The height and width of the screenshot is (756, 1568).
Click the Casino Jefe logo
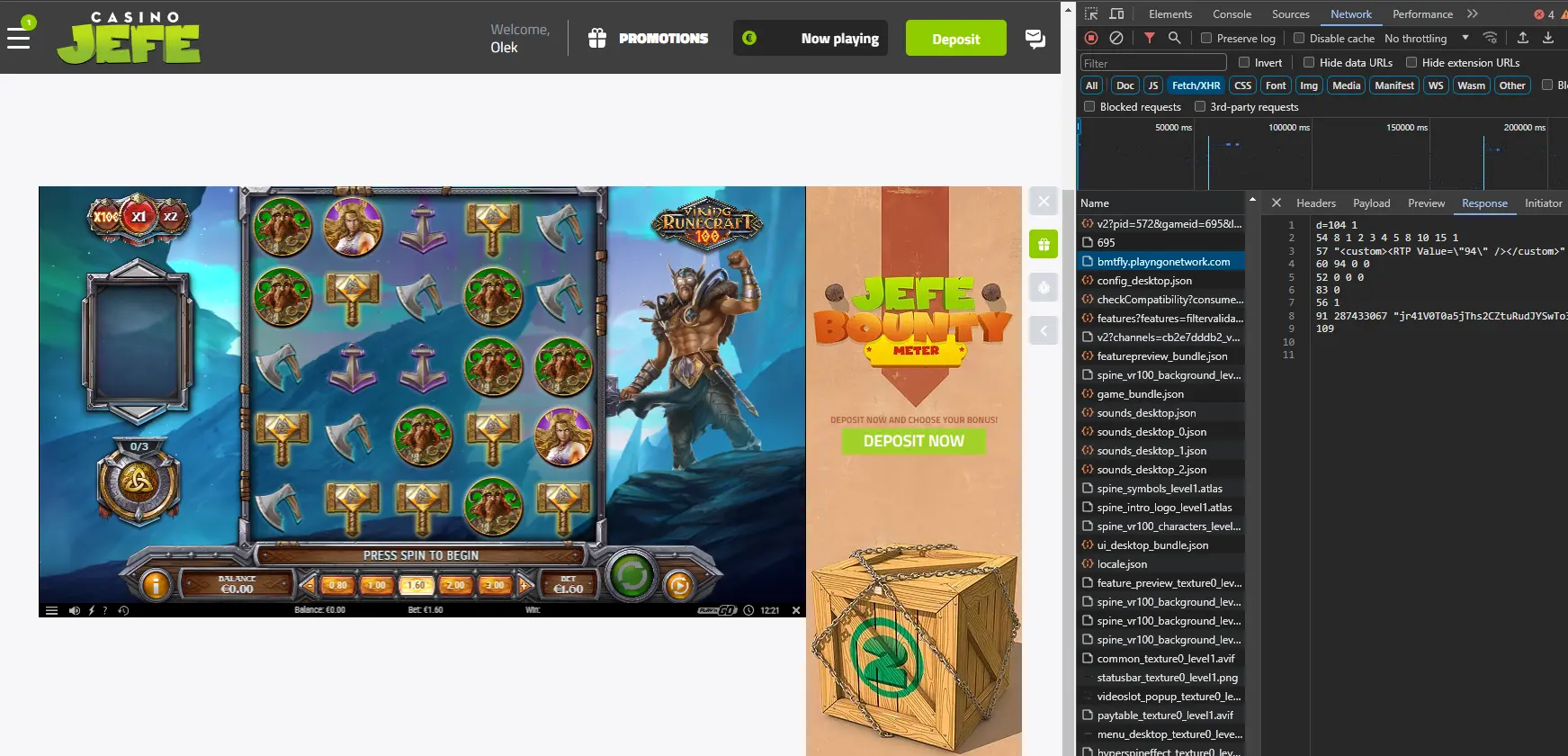(x=129, y=38)
